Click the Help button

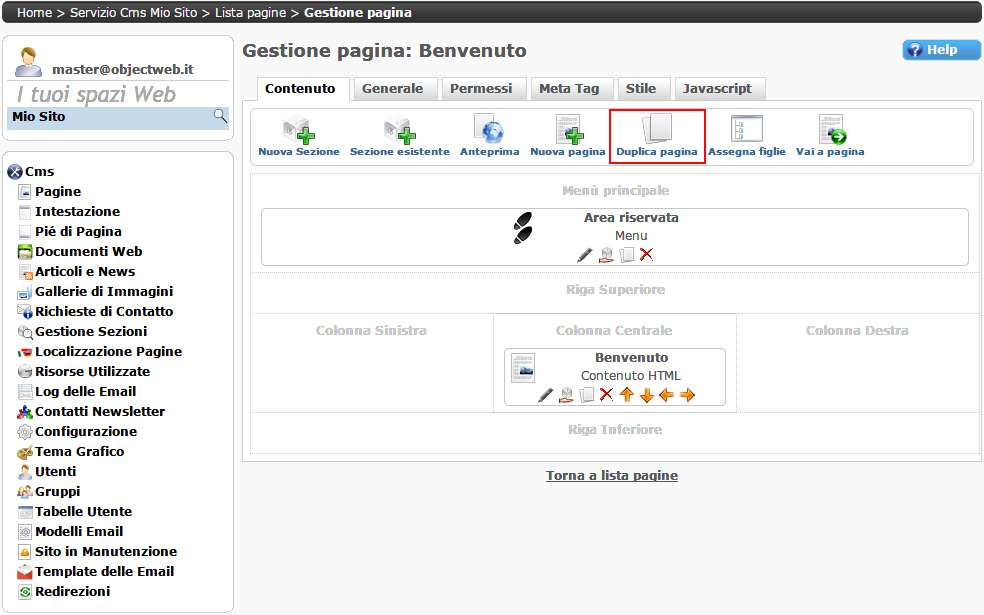941,50
